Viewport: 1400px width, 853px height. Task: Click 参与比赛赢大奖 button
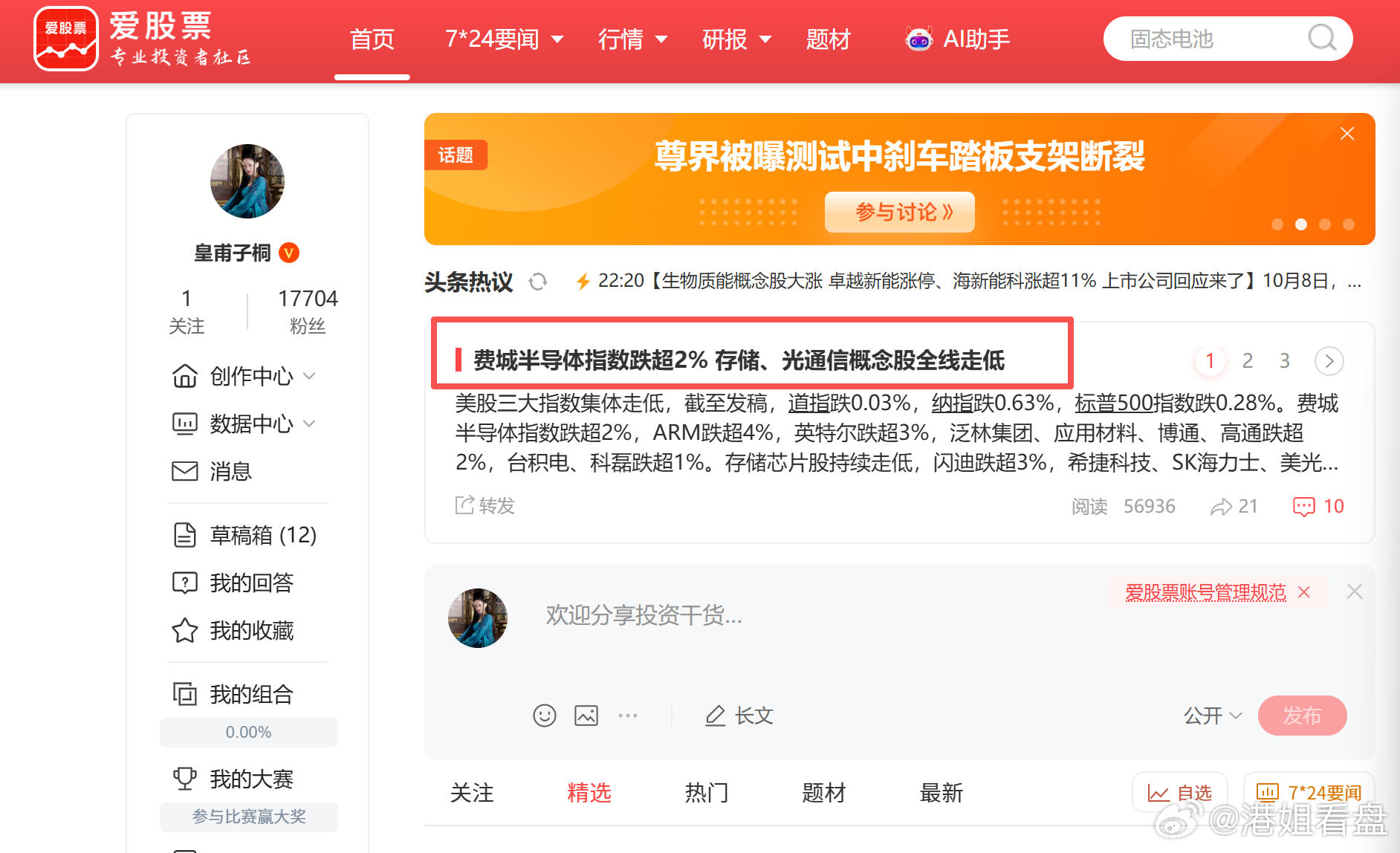249,817
